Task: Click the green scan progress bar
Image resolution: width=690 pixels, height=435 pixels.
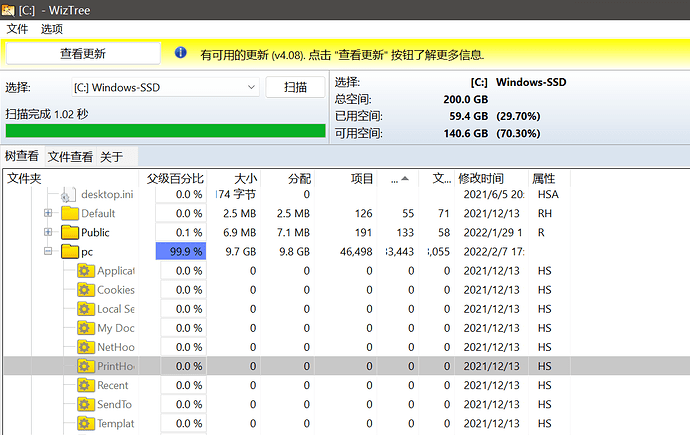Action: (165, 131)
